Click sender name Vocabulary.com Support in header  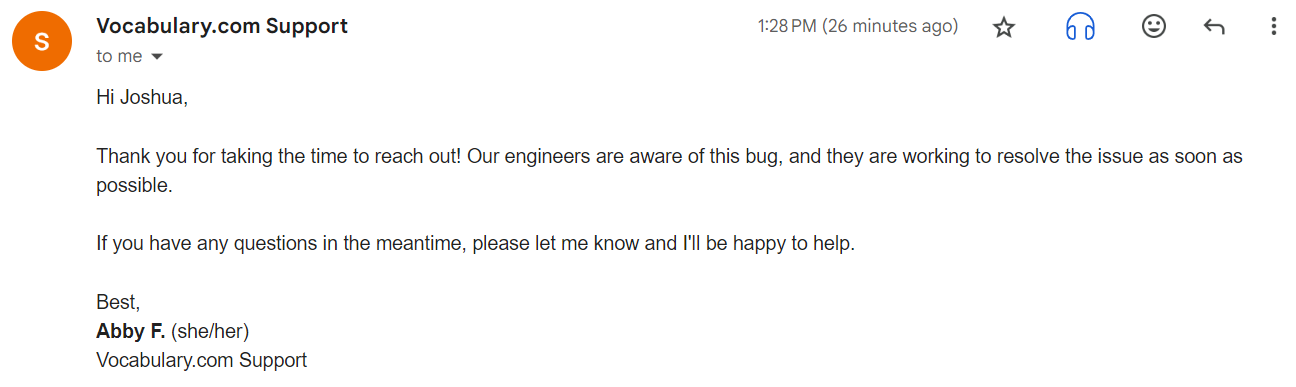click(222, 27)
